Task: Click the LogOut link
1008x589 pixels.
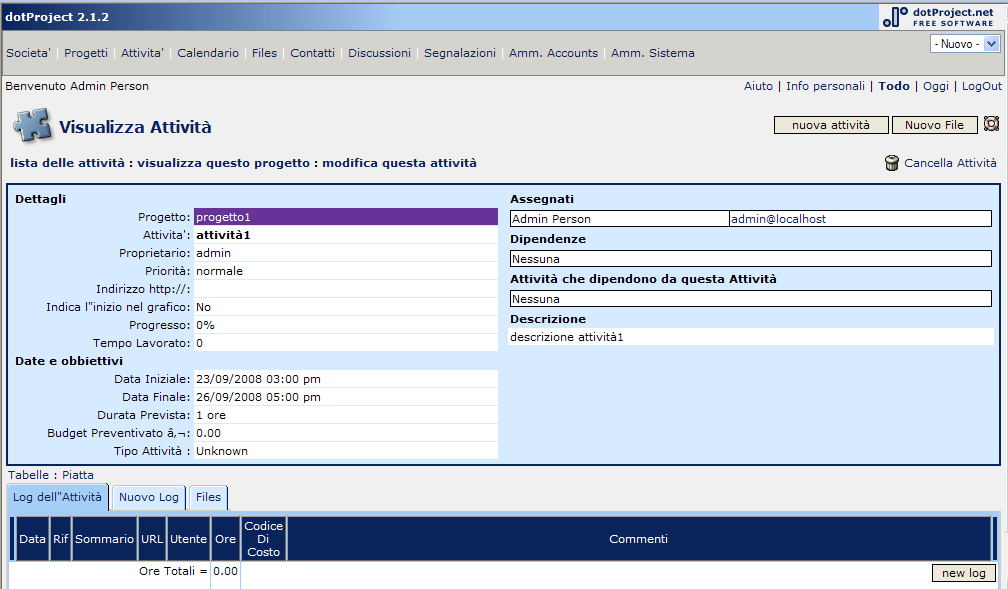Action: pyautogui.click(x=981, y=86)
